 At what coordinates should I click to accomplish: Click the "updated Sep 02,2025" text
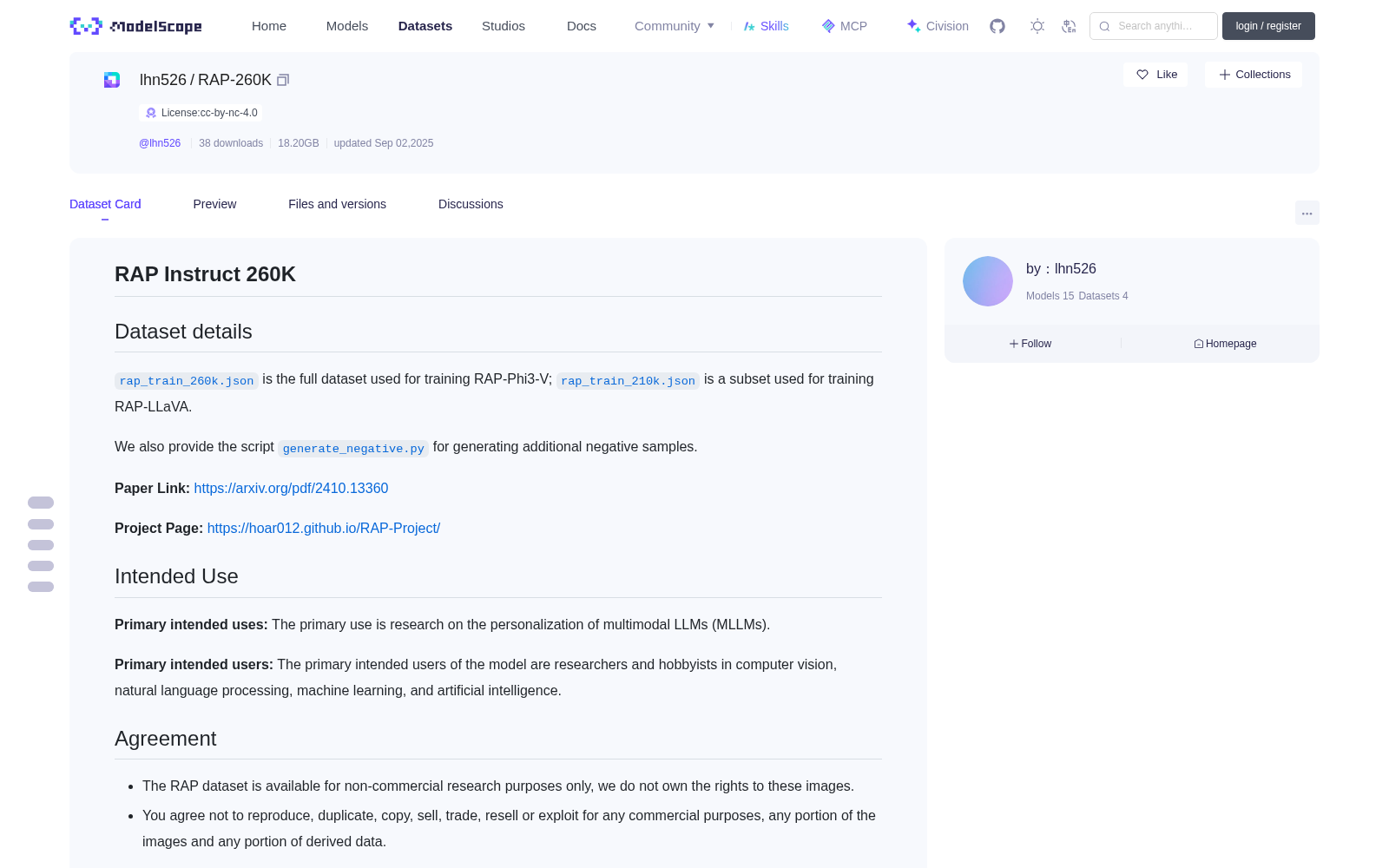pos(384,143)
